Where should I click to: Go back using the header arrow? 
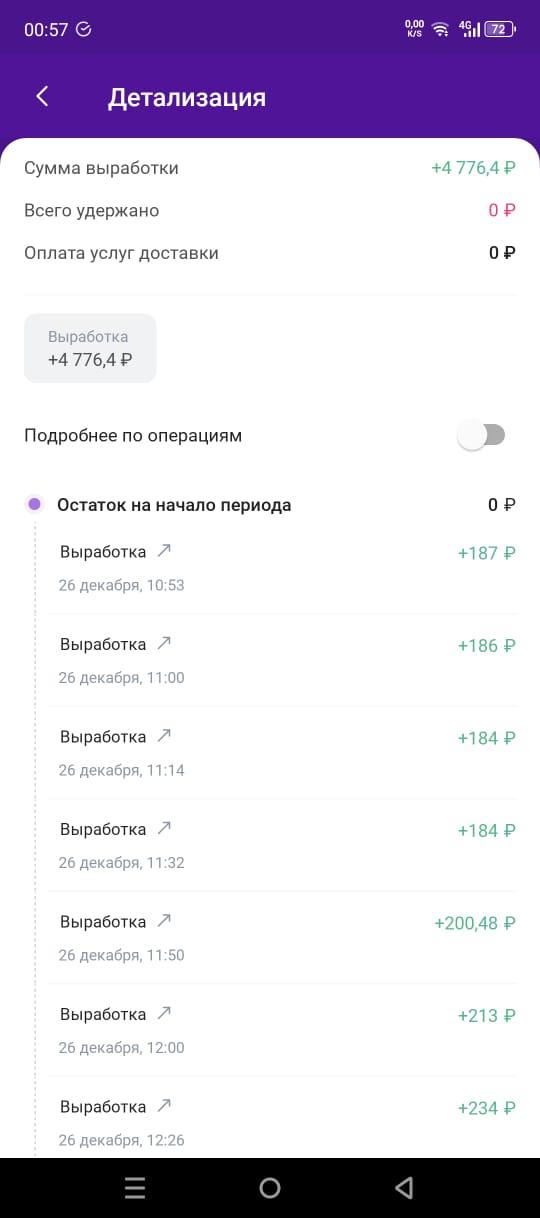pyautogui.click(x=42, y=96)
